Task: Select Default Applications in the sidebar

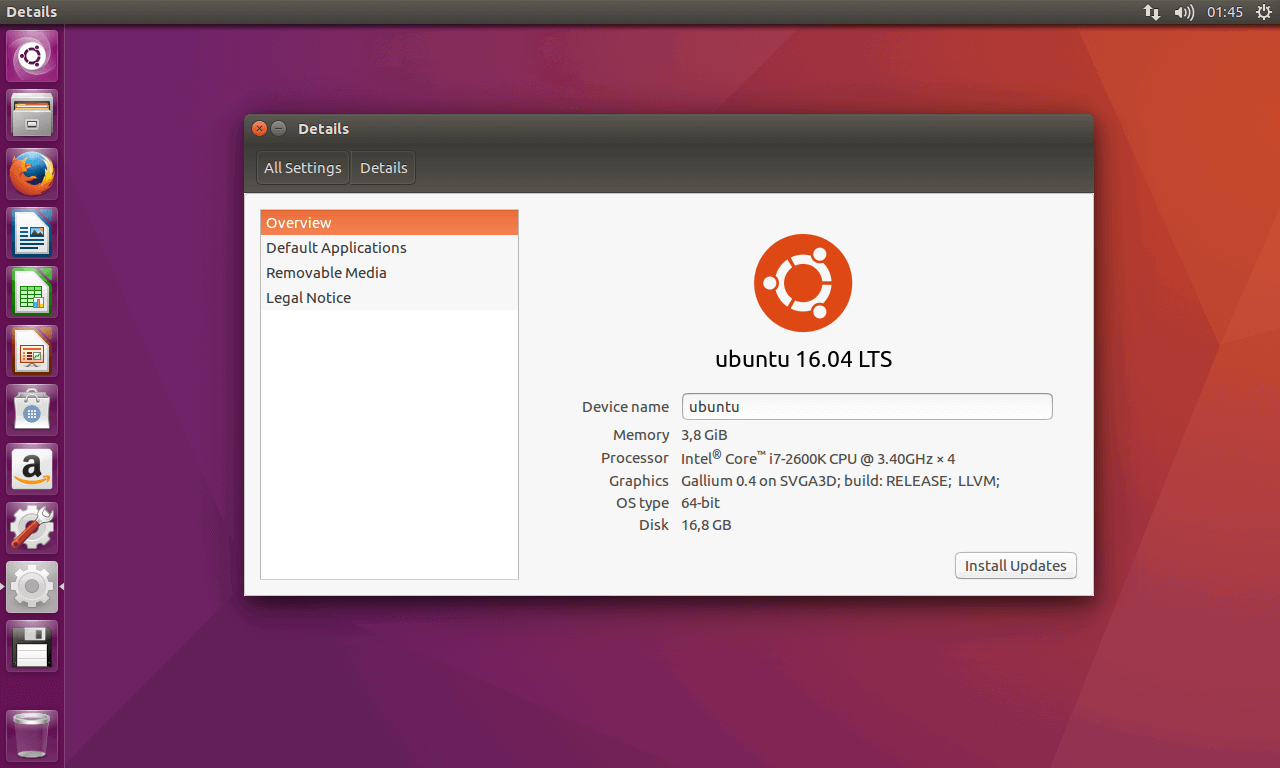Action: click(x=336, y=247)
